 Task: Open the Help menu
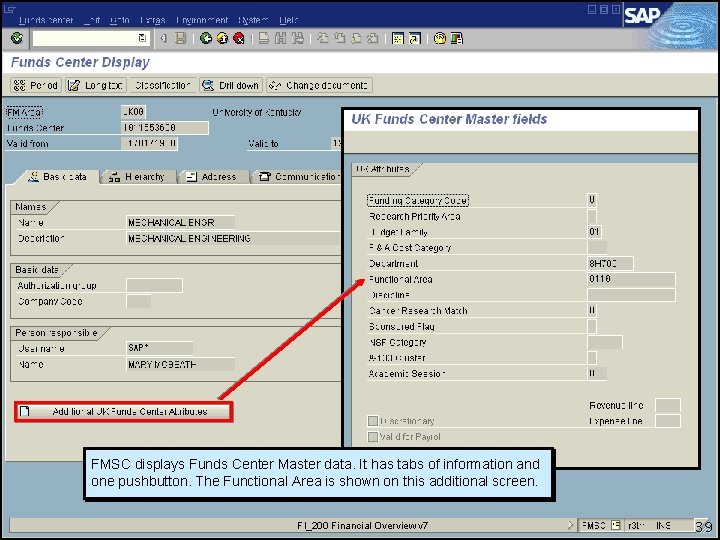[x=289, y=20]
